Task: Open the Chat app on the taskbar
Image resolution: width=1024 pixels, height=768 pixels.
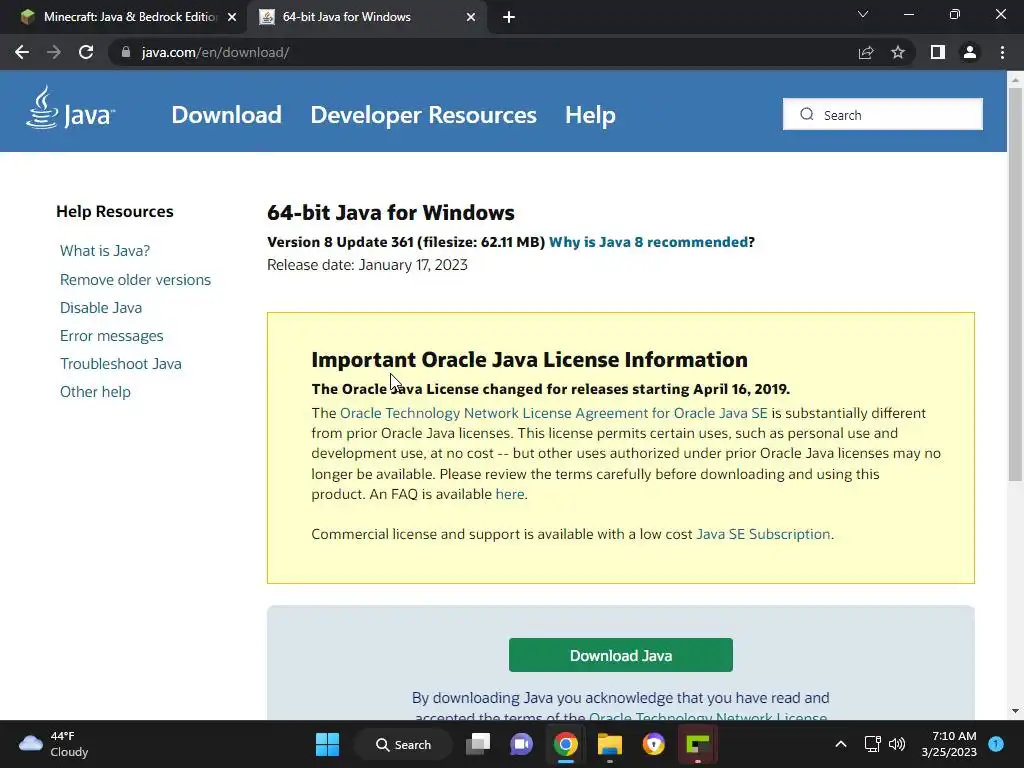Action: coord(521,744)
